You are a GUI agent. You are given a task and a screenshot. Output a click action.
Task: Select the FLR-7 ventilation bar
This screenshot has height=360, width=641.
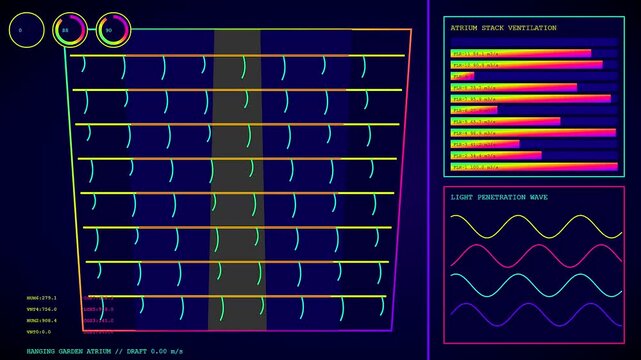tap(531, 98)
